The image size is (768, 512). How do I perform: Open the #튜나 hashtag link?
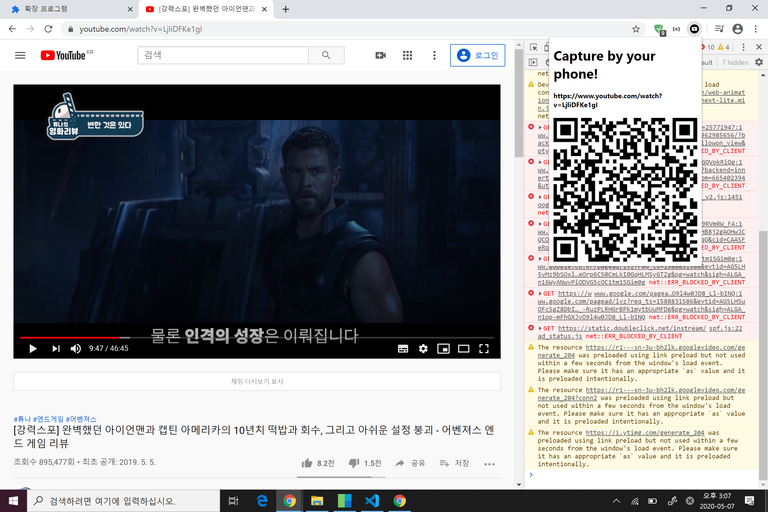[22, 419]
